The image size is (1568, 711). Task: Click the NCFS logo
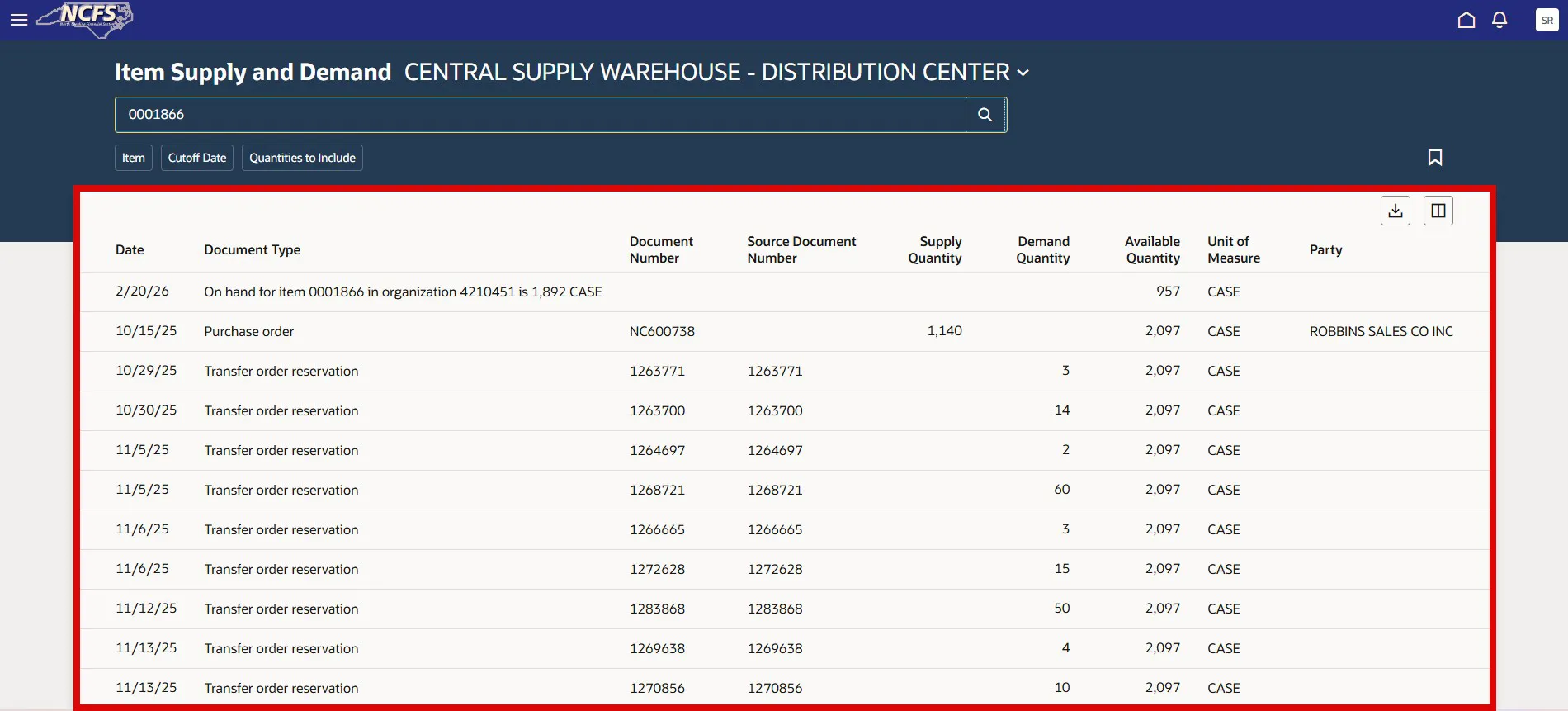click(x=86, y=19)
